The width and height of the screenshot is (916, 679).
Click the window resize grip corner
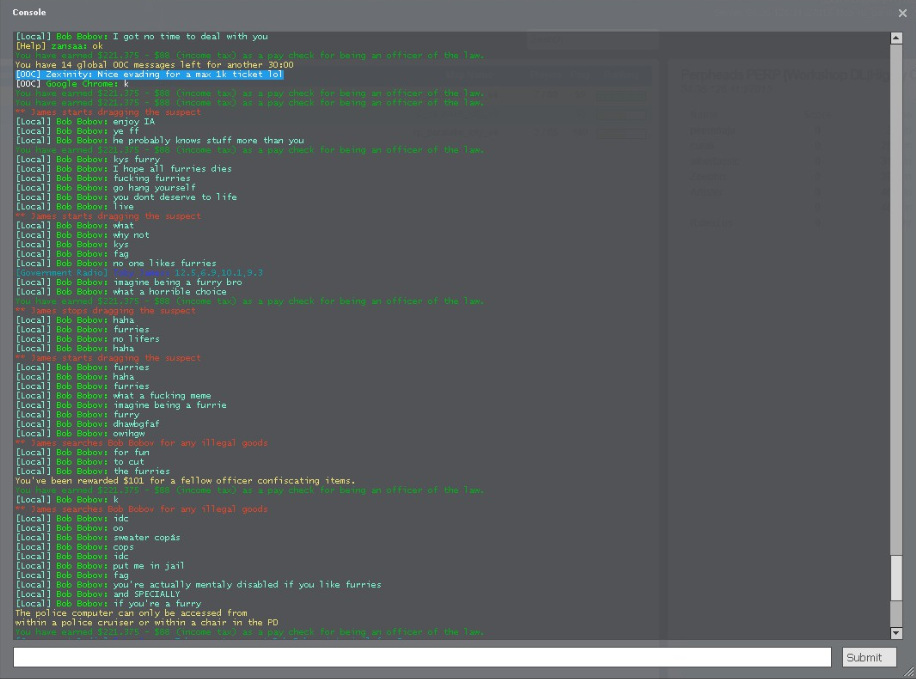[x=908, y=673]
